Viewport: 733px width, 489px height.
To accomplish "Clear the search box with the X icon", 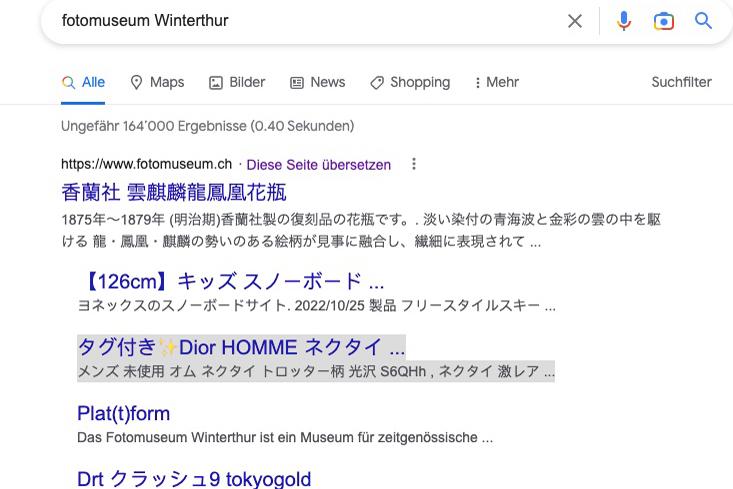I will 575,21.
